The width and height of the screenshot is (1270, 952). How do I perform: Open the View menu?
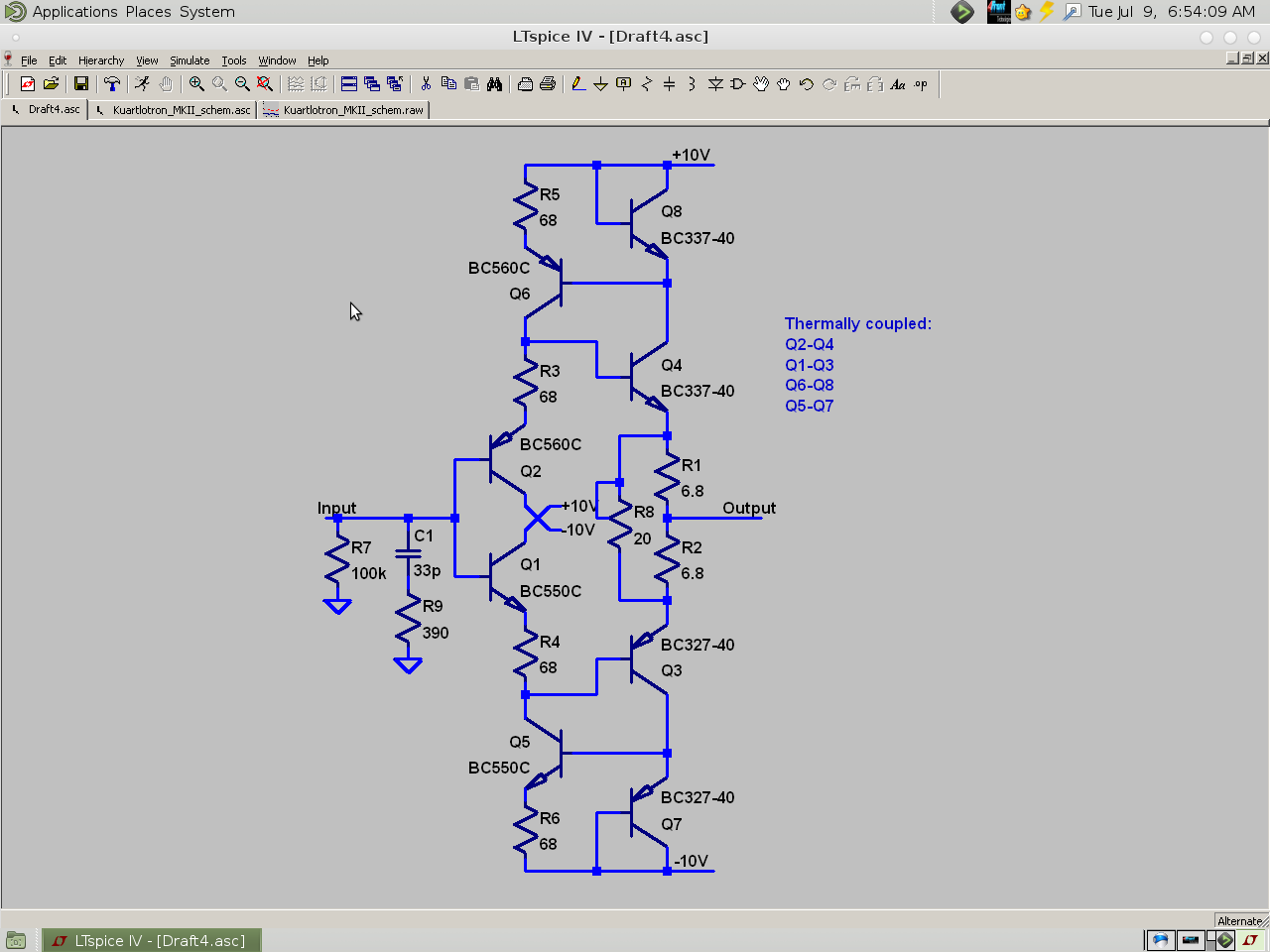(x=147, y=60)
